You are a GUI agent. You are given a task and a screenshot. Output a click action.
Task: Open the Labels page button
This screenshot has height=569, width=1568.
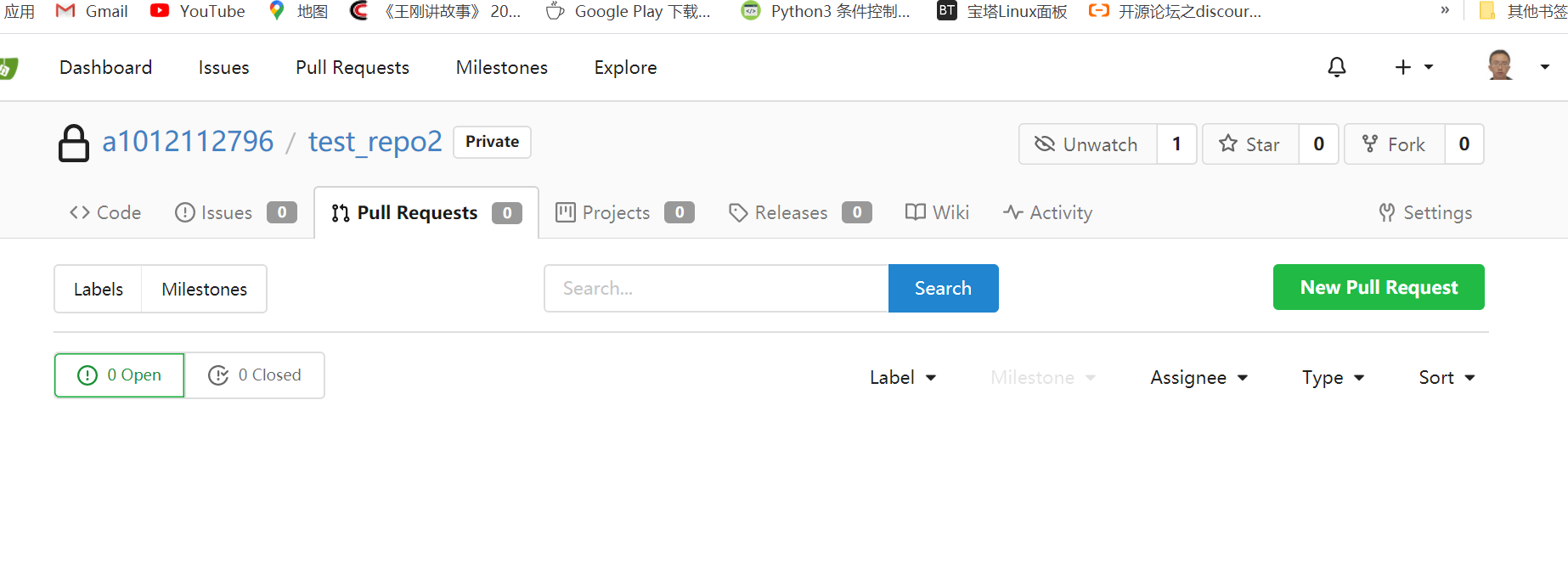[99, 289]
